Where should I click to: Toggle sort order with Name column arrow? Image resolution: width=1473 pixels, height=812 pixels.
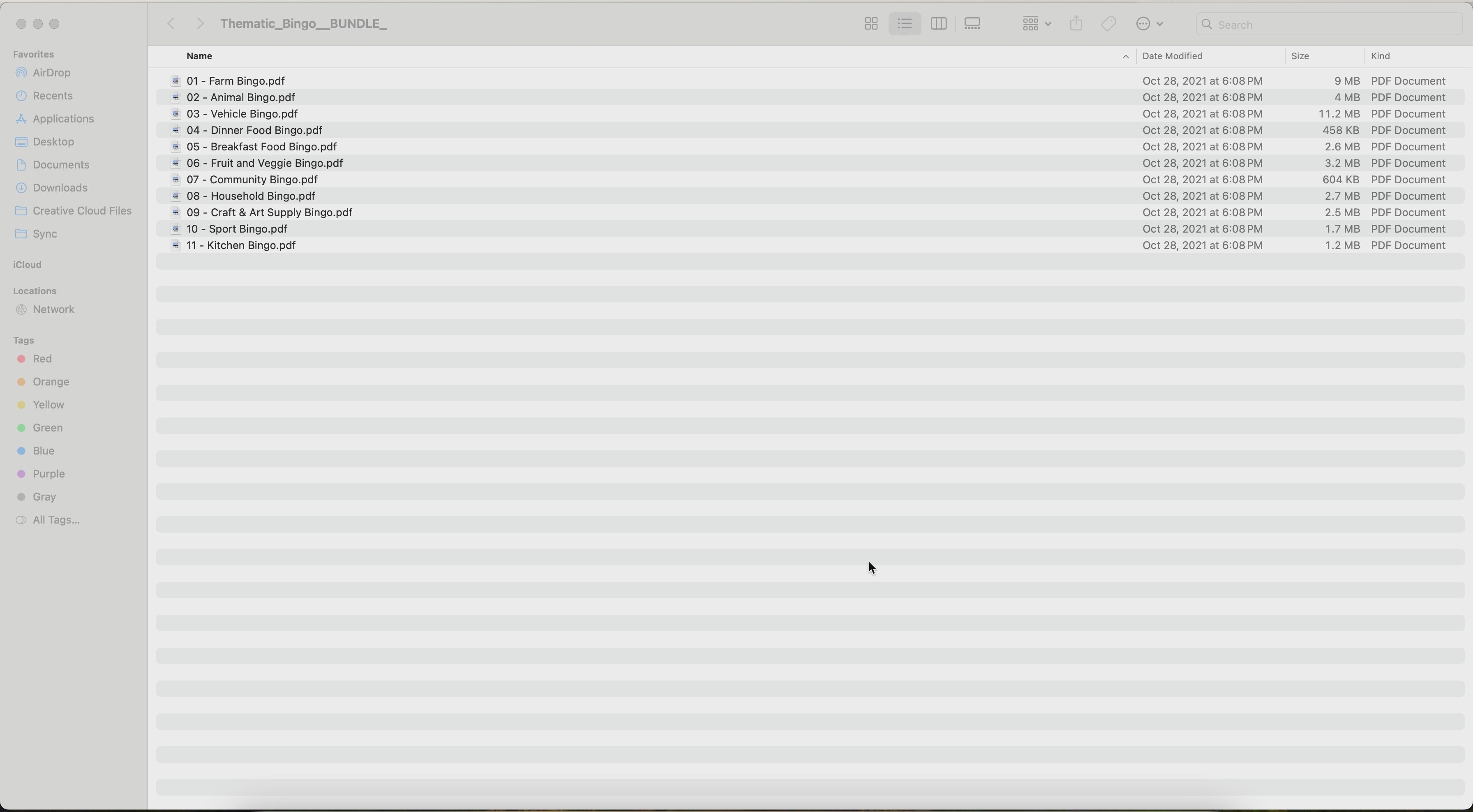click(1125, 57)
